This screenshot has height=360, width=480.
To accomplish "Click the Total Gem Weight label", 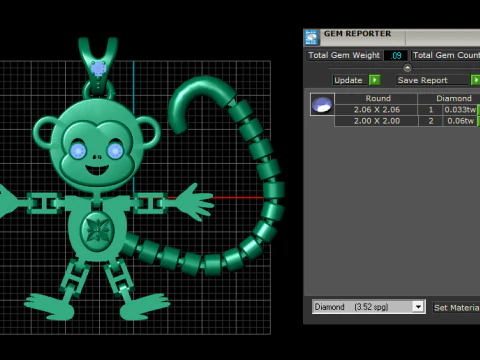I will click(x=344, y=55).
